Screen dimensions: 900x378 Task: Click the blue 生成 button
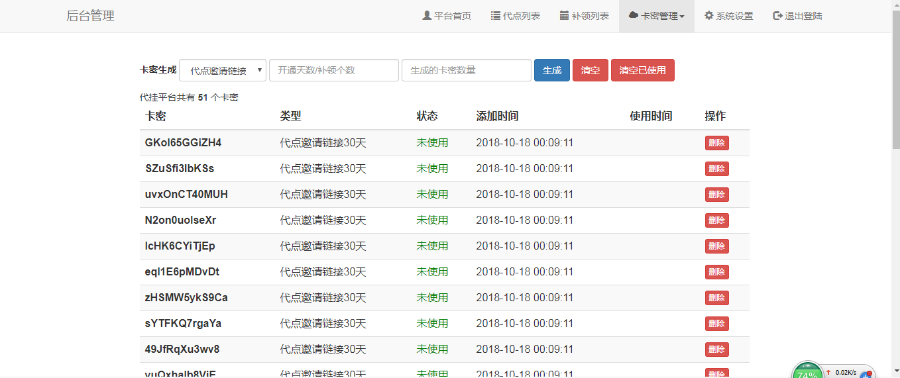552,71
